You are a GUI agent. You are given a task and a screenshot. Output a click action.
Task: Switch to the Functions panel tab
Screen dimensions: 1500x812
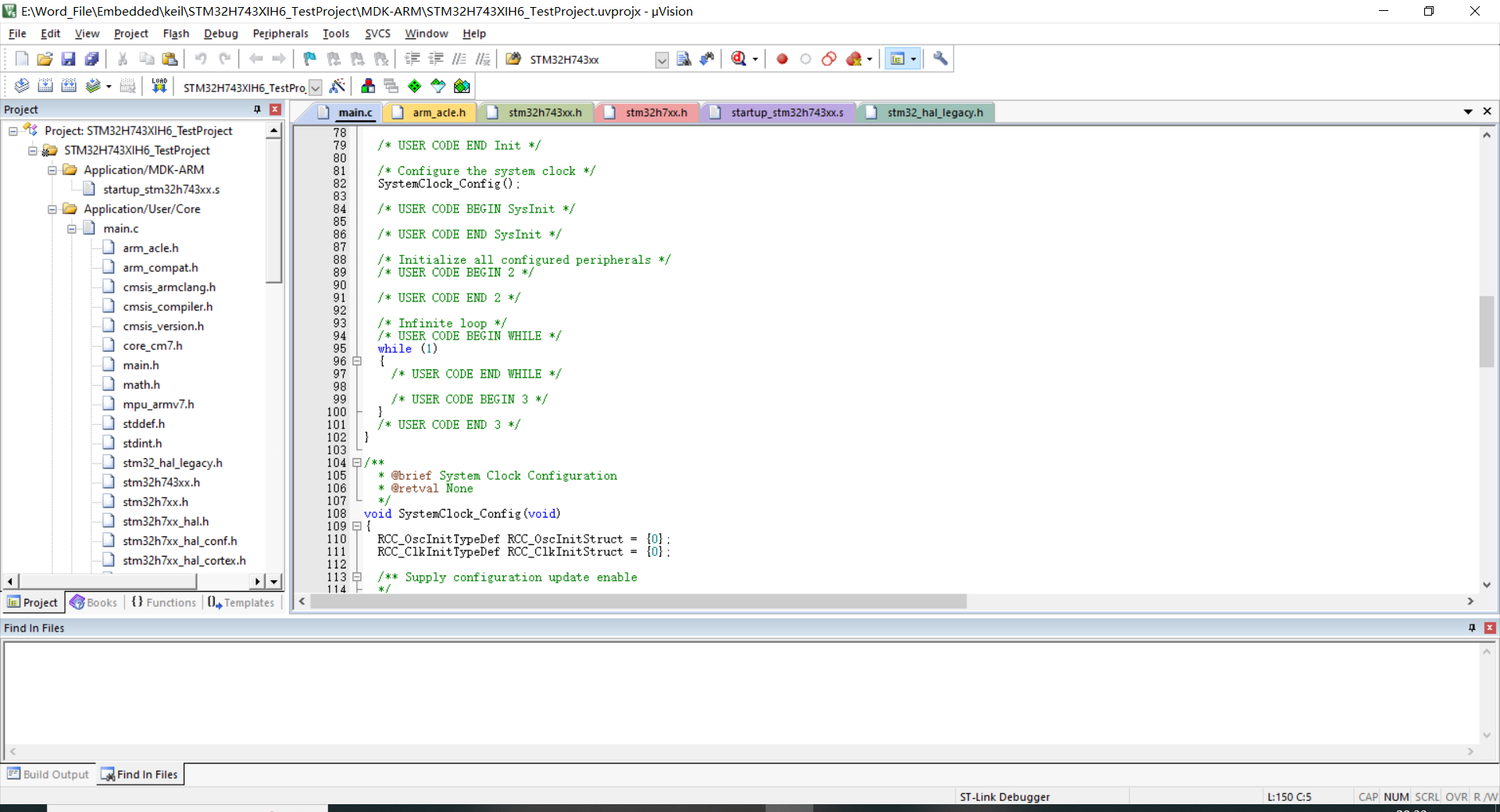point(164,603)
